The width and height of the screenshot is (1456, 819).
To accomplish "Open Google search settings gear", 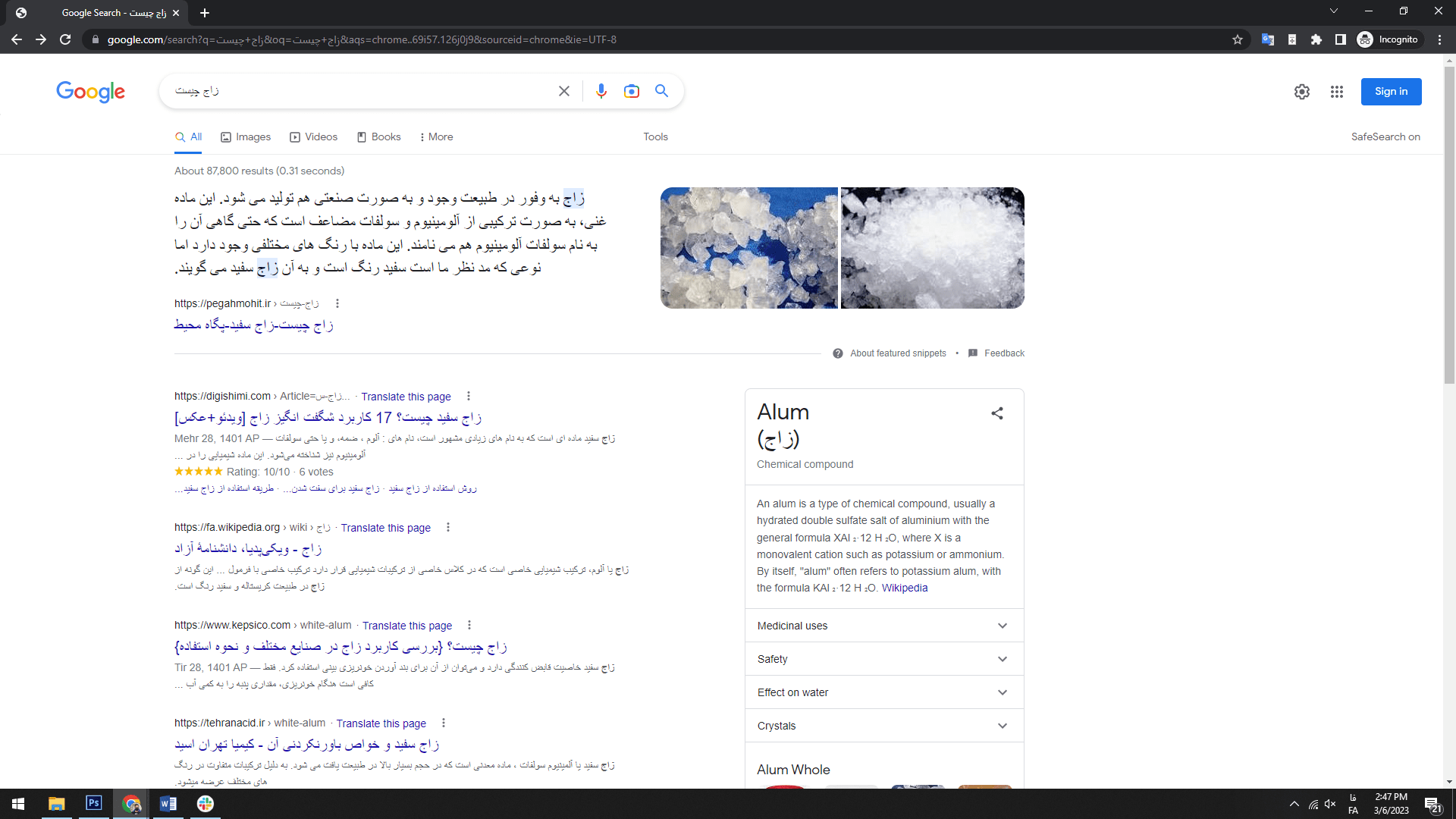I will click(1302, 92).
